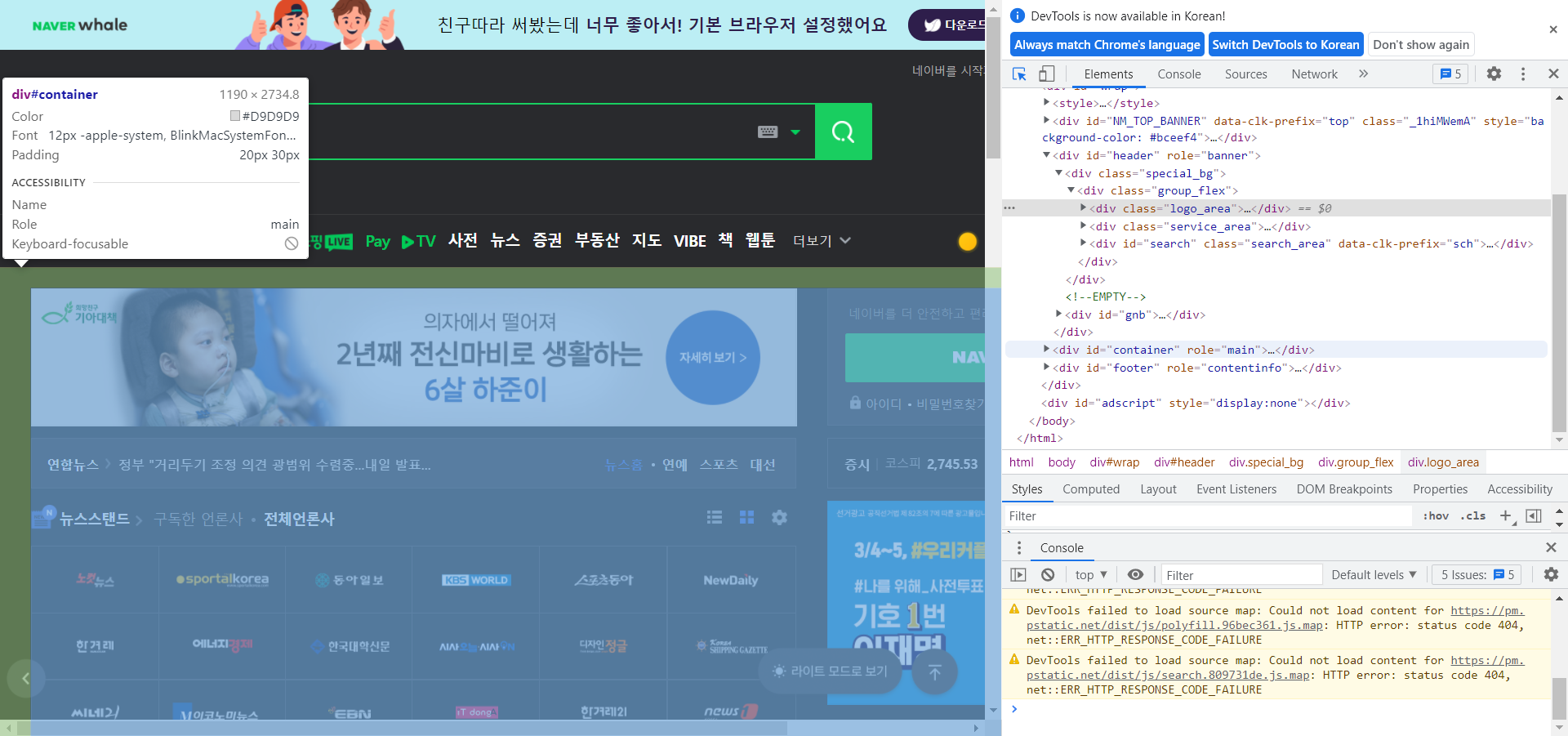Close the Console drawer

coord(1551,547)
